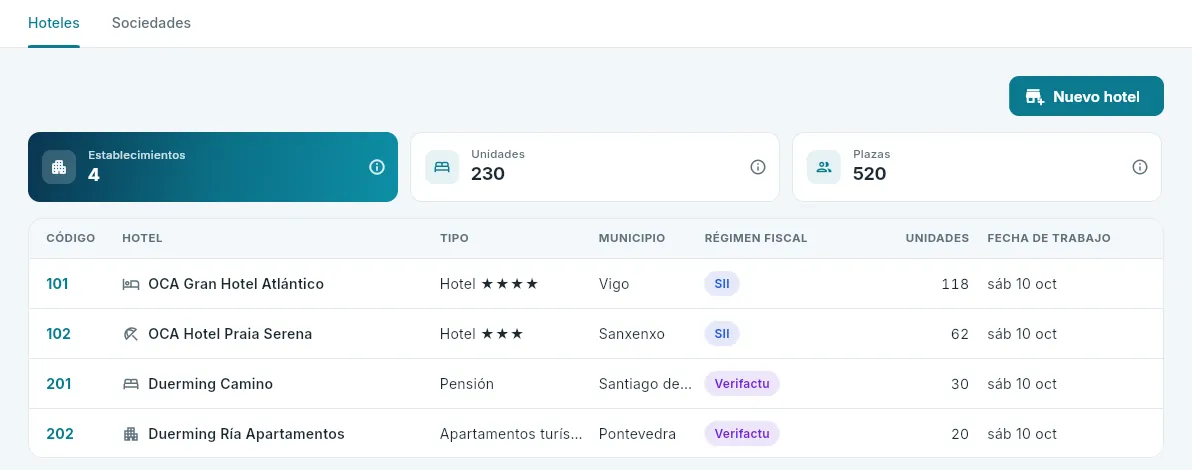
Task: Show info for Unidades card
Action: pos(758,167)
